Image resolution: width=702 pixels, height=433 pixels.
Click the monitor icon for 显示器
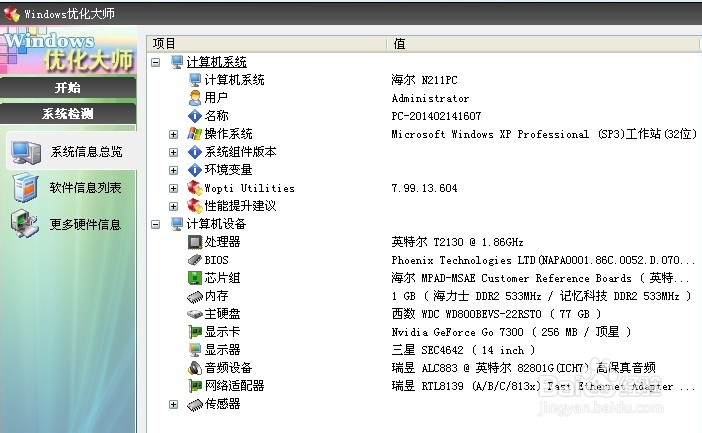click(195, 350)
